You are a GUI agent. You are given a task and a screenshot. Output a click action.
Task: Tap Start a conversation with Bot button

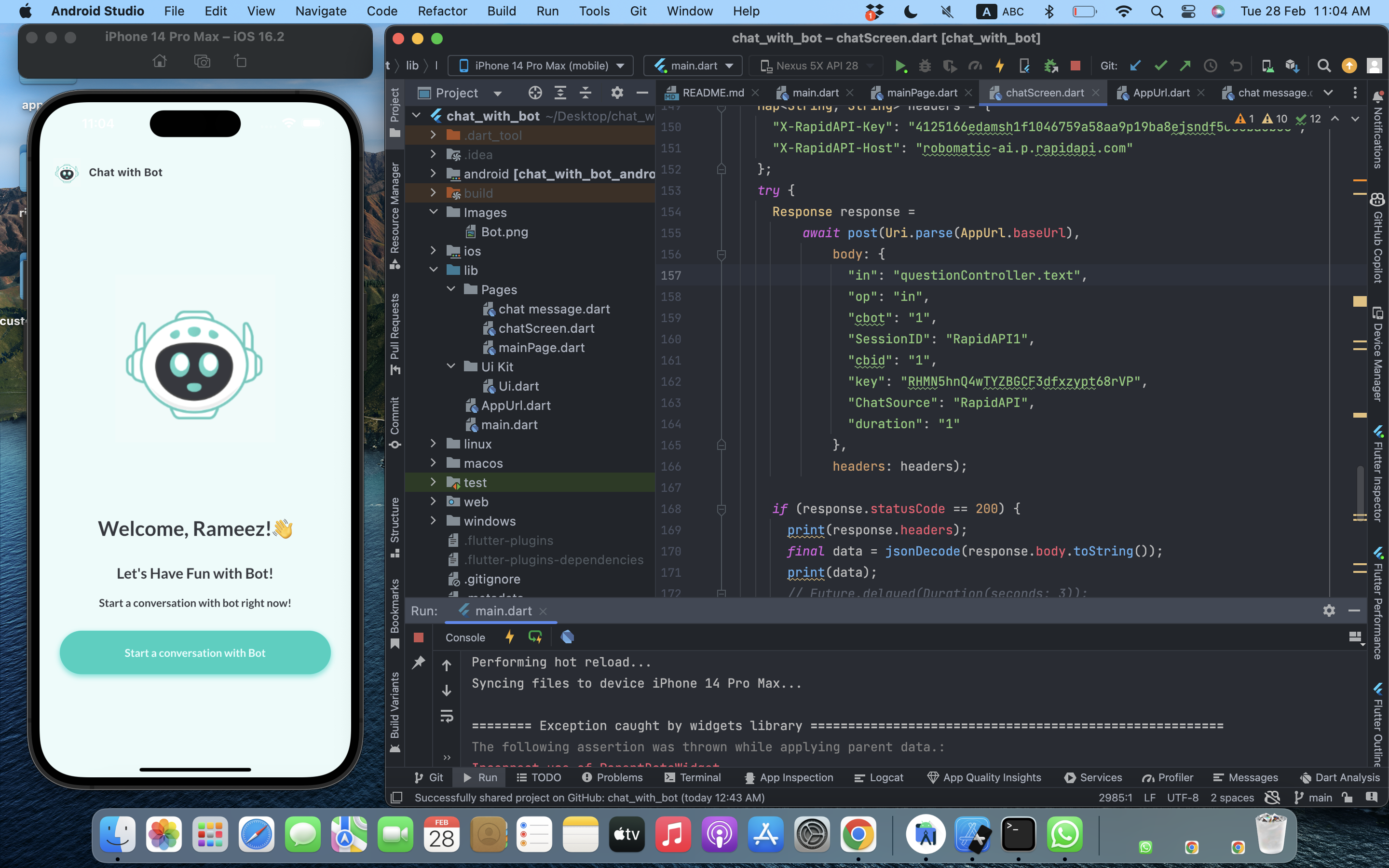click(x=195, y=653)
